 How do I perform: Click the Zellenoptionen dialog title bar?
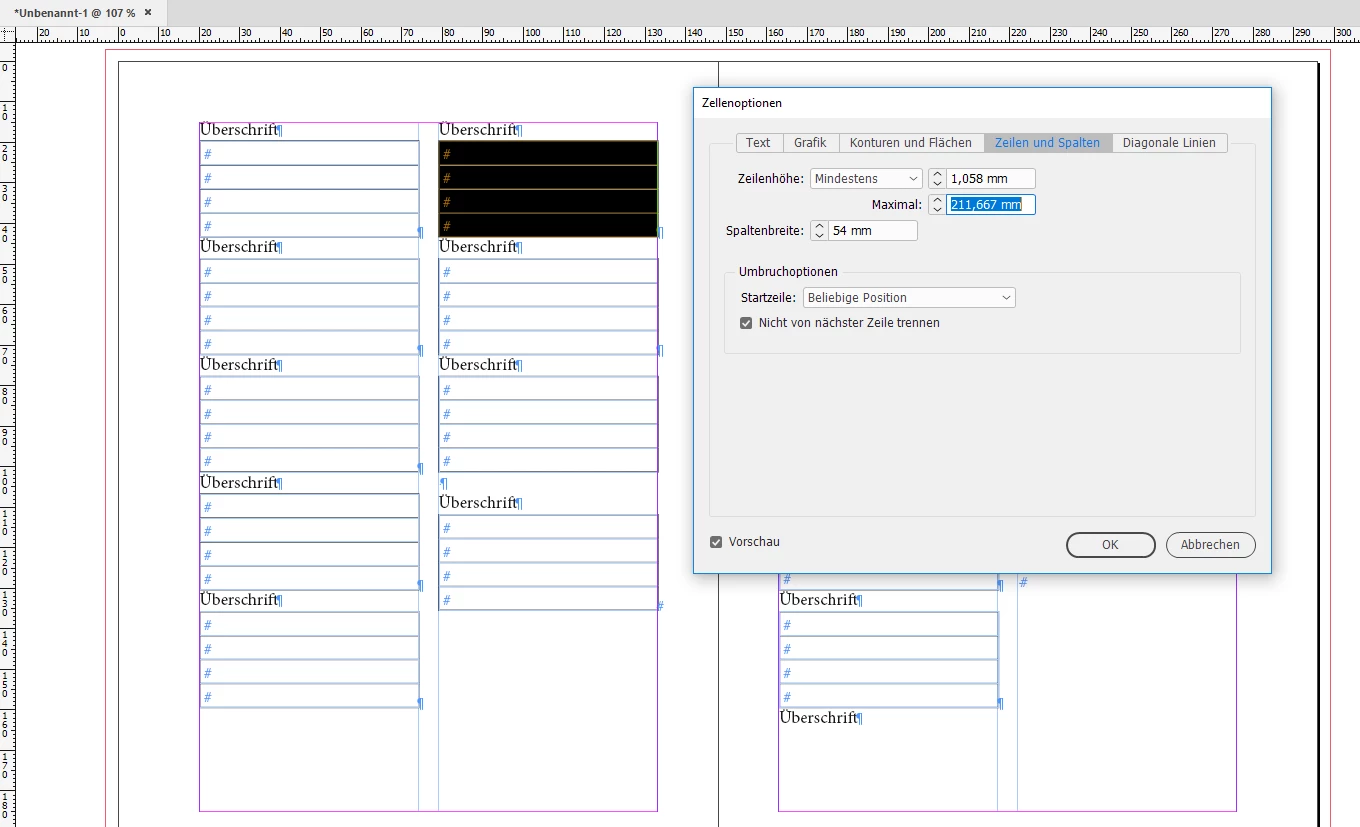coord(981,103)
